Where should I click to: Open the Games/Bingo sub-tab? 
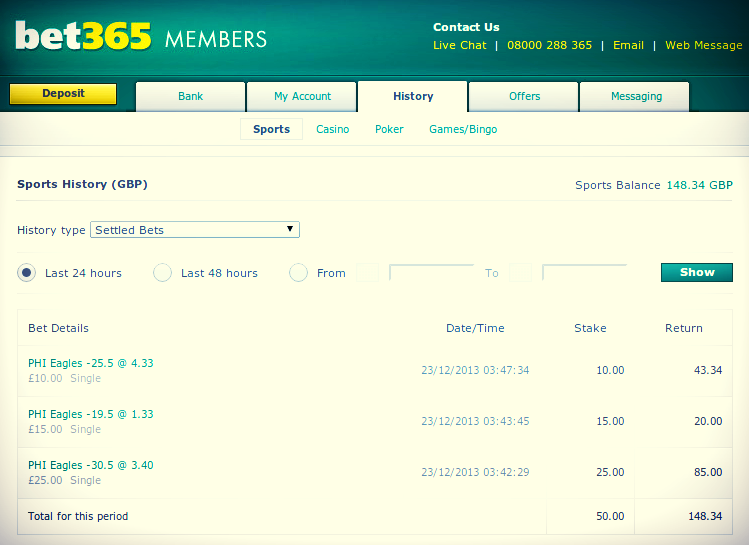463,129
